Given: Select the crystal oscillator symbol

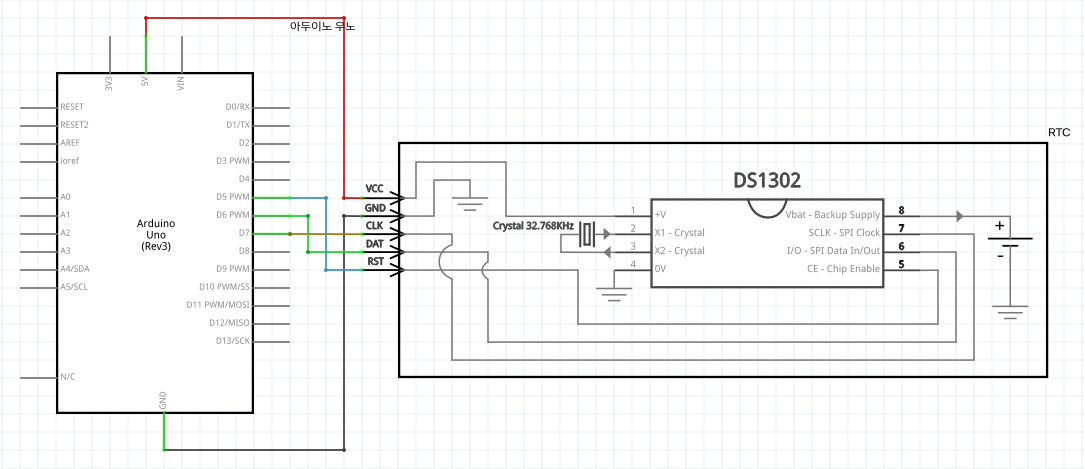Looking at the screenshot, I should [587, 234].
